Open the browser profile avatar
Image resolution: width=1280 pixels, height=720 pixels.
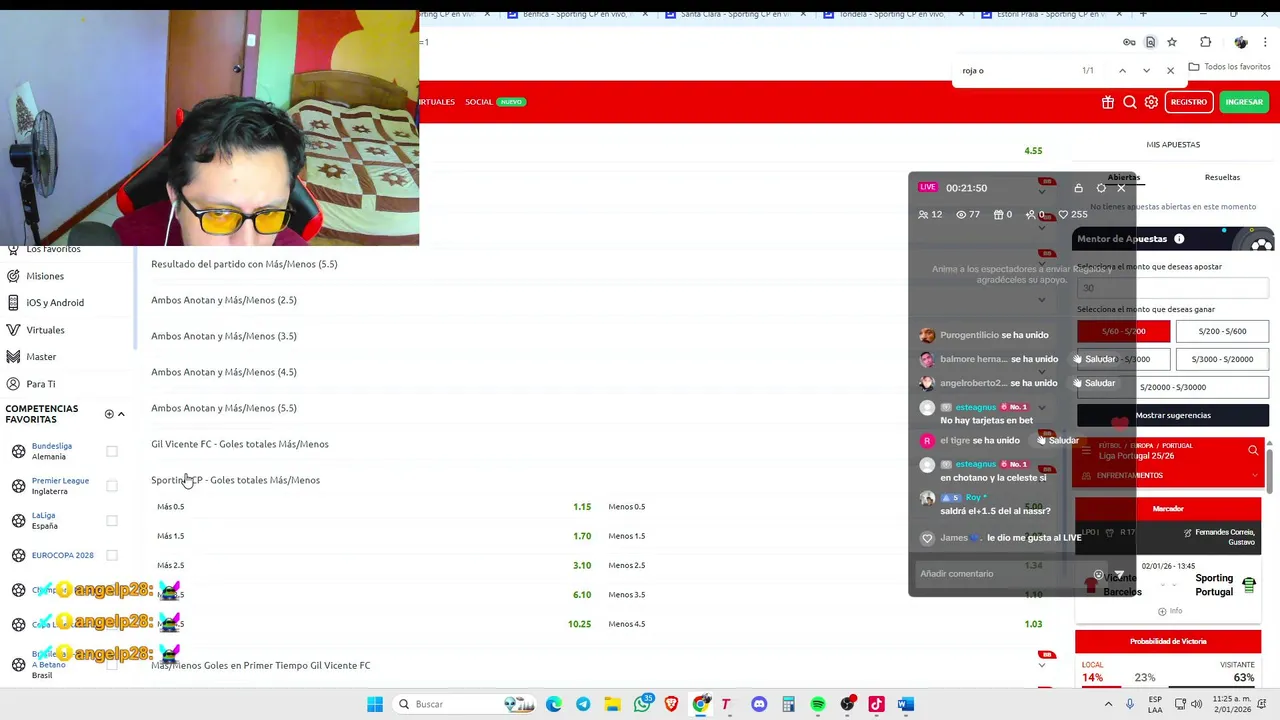click(x=1241, y=42)
